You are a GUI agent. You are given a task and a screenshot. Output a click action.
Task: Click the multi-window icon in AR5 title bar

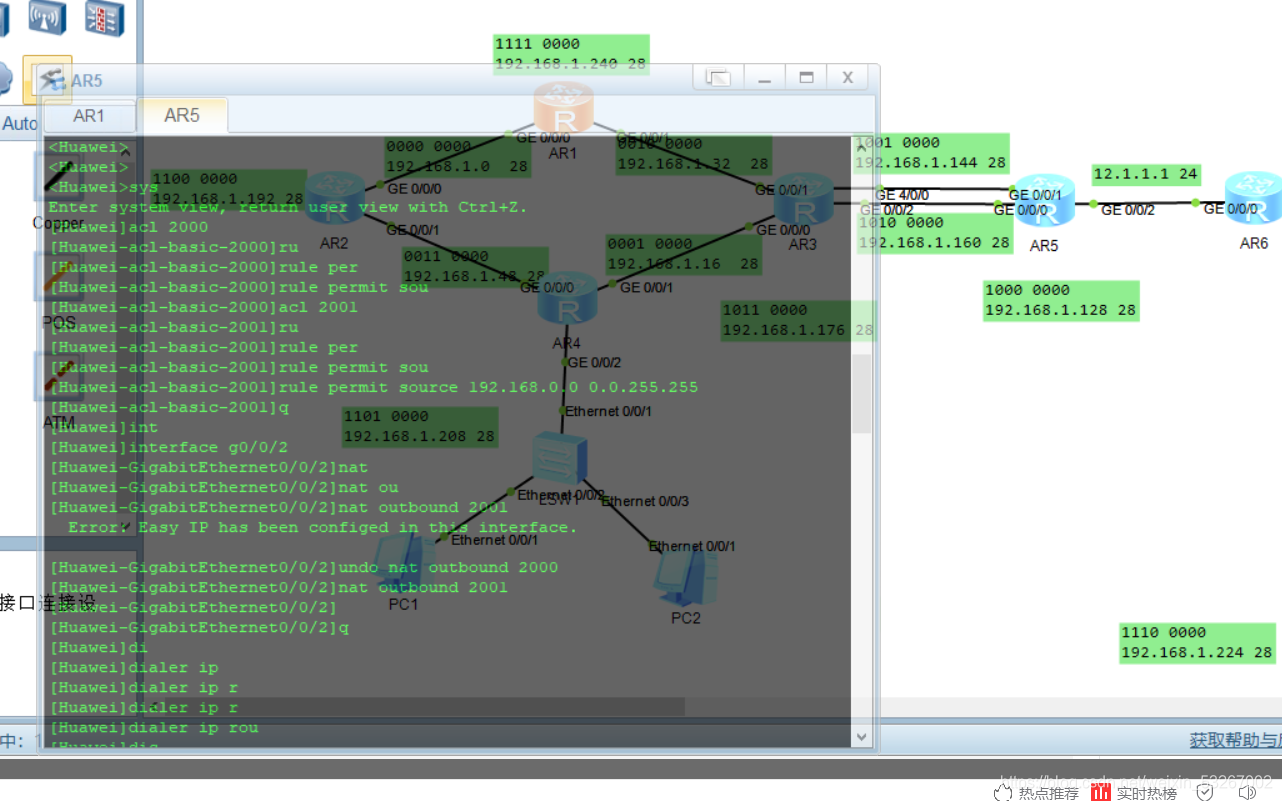tap(717, 77)
